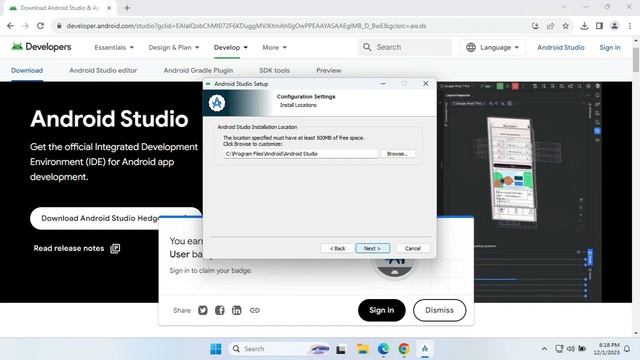The height and width of the screenshot is (360, 640).
Task: Open Google Chrome from the taskbar
Action: point(404,349)
